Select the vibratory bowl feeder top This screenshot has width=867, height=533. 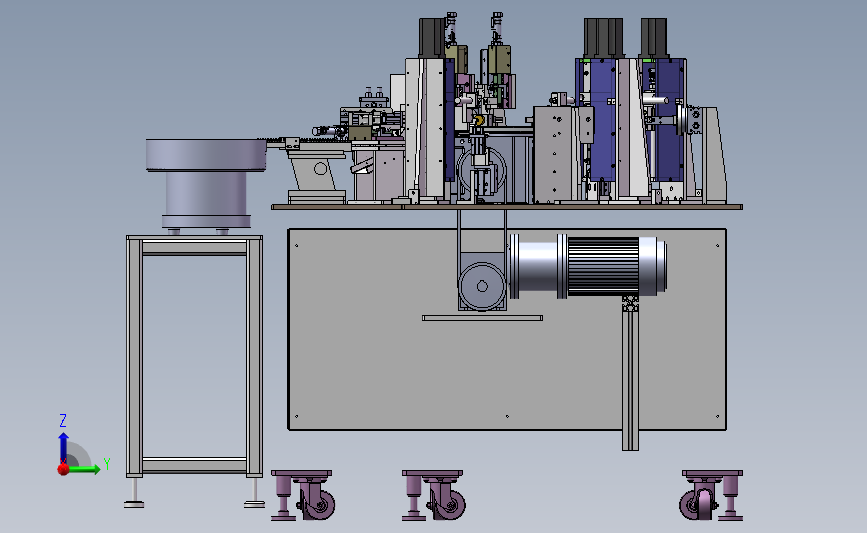coord(206,155)
